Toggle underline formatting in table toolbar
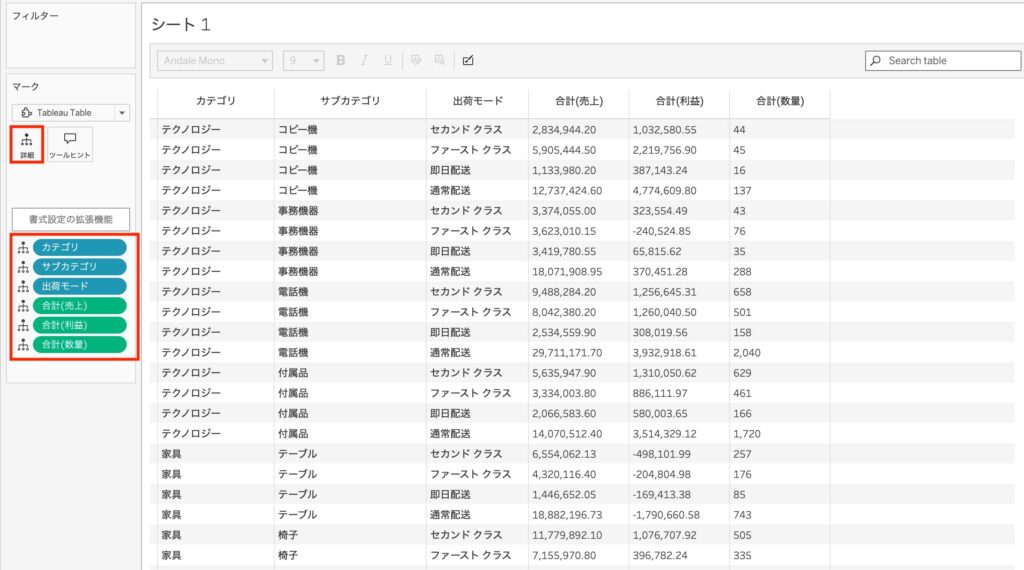 pos(388,60)
